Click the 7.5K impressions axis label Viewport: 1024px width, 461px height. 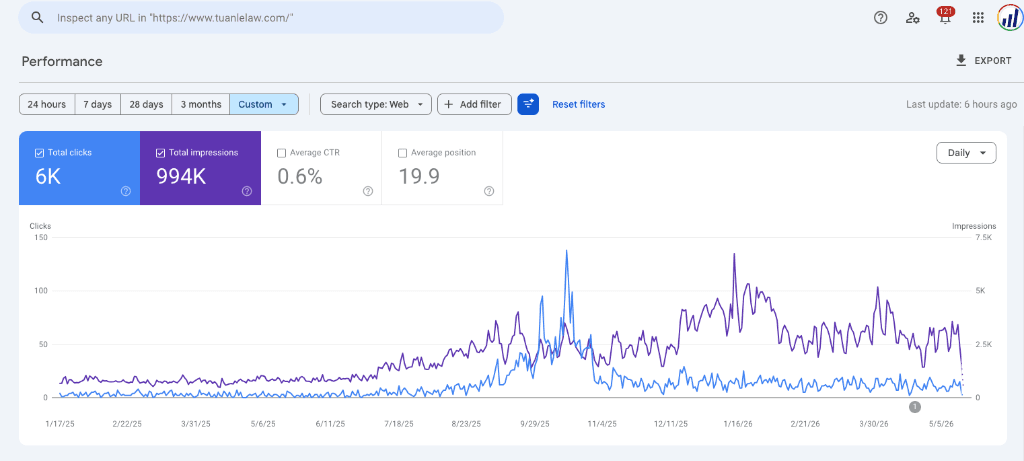click(984, 237)
